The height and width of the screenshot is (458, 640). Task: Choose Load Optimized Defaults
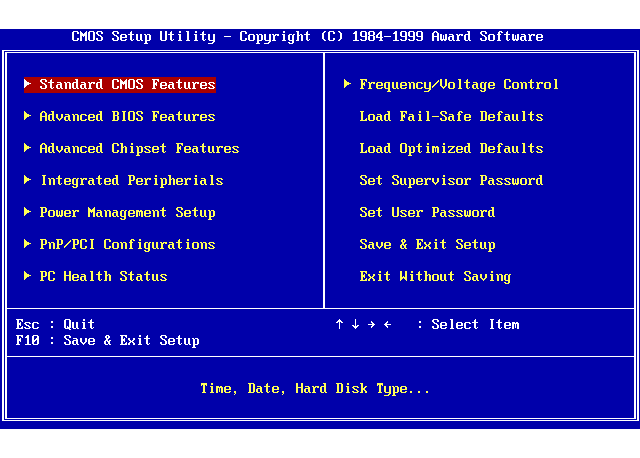coord(451,149)
